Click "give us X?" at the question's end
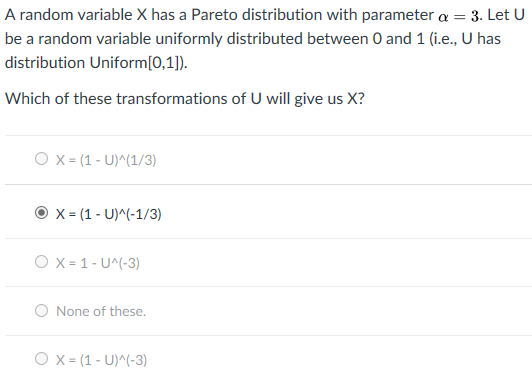Image resolution: width=532 pixels, height=378 pixels. point(329,99)
